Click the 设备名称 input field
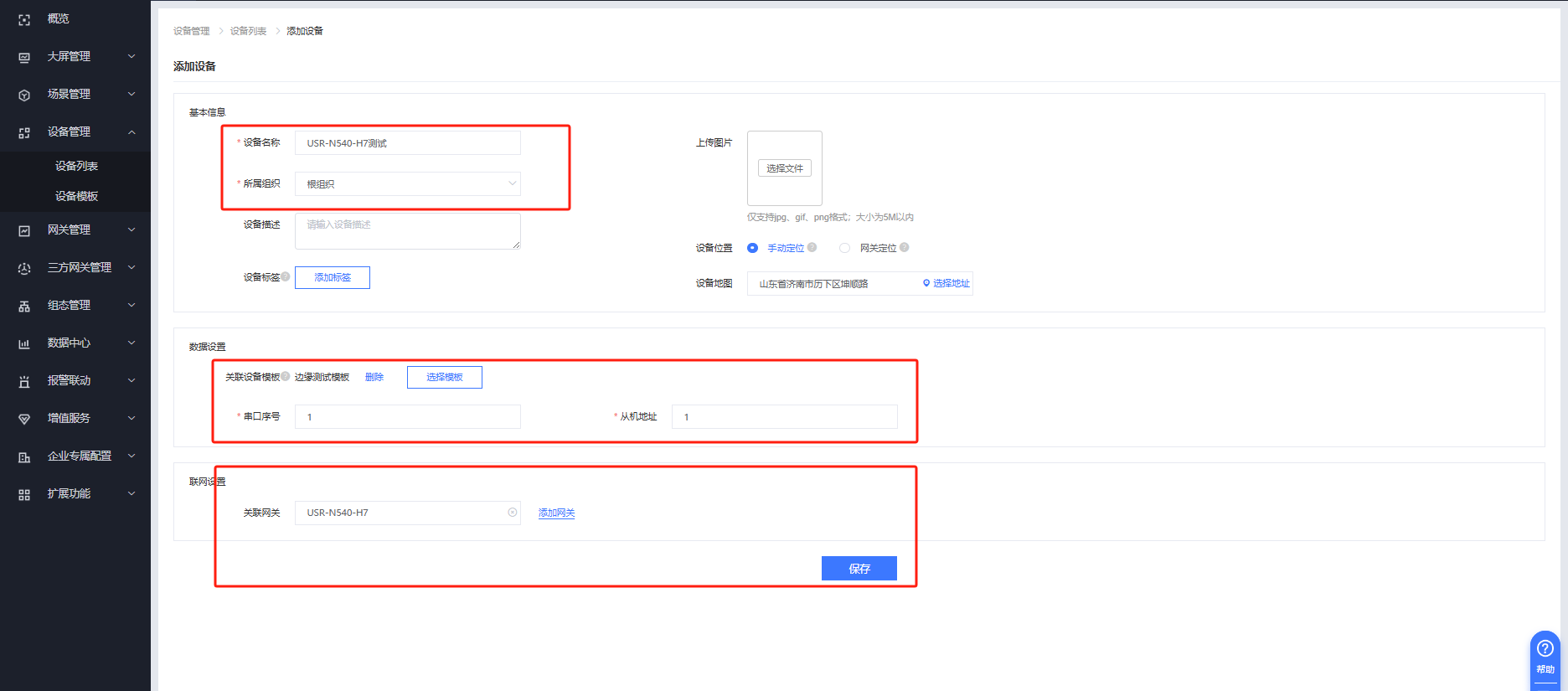Screen dimensions: 1568x691 408,143
